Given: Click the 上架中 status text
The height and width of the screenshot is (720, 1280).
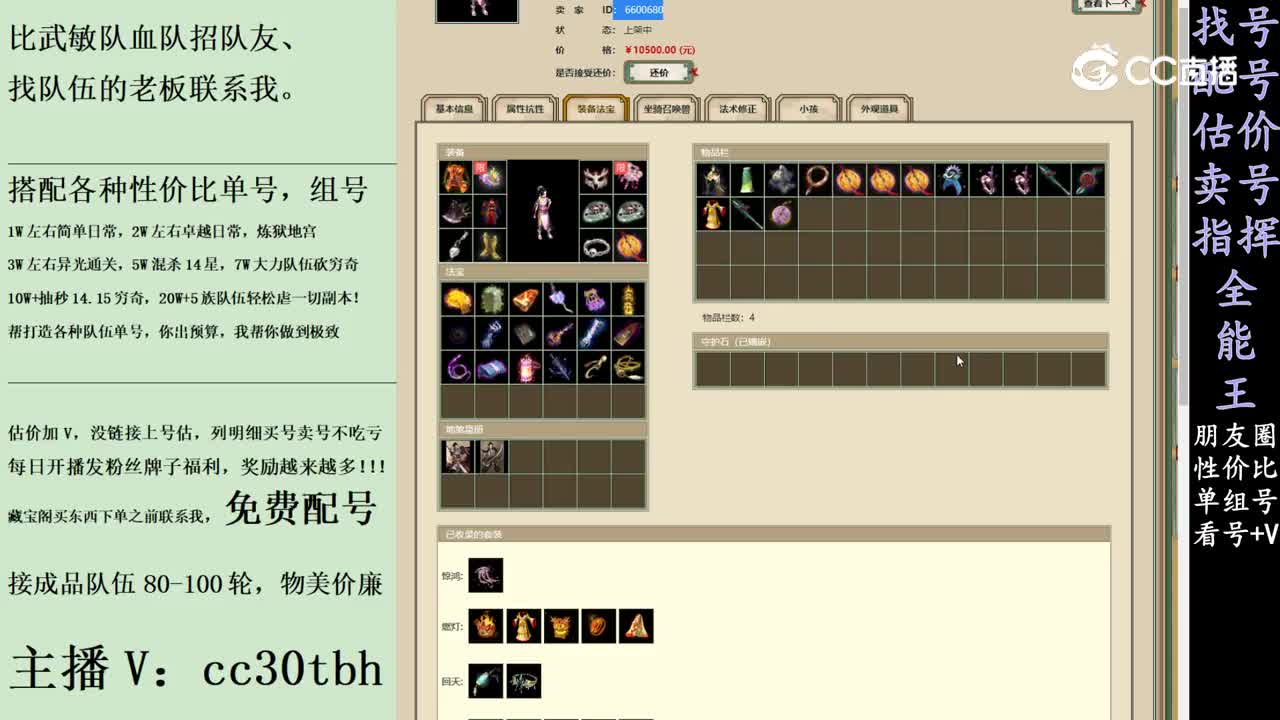Looking at the screenshot, I should point(638,30).
